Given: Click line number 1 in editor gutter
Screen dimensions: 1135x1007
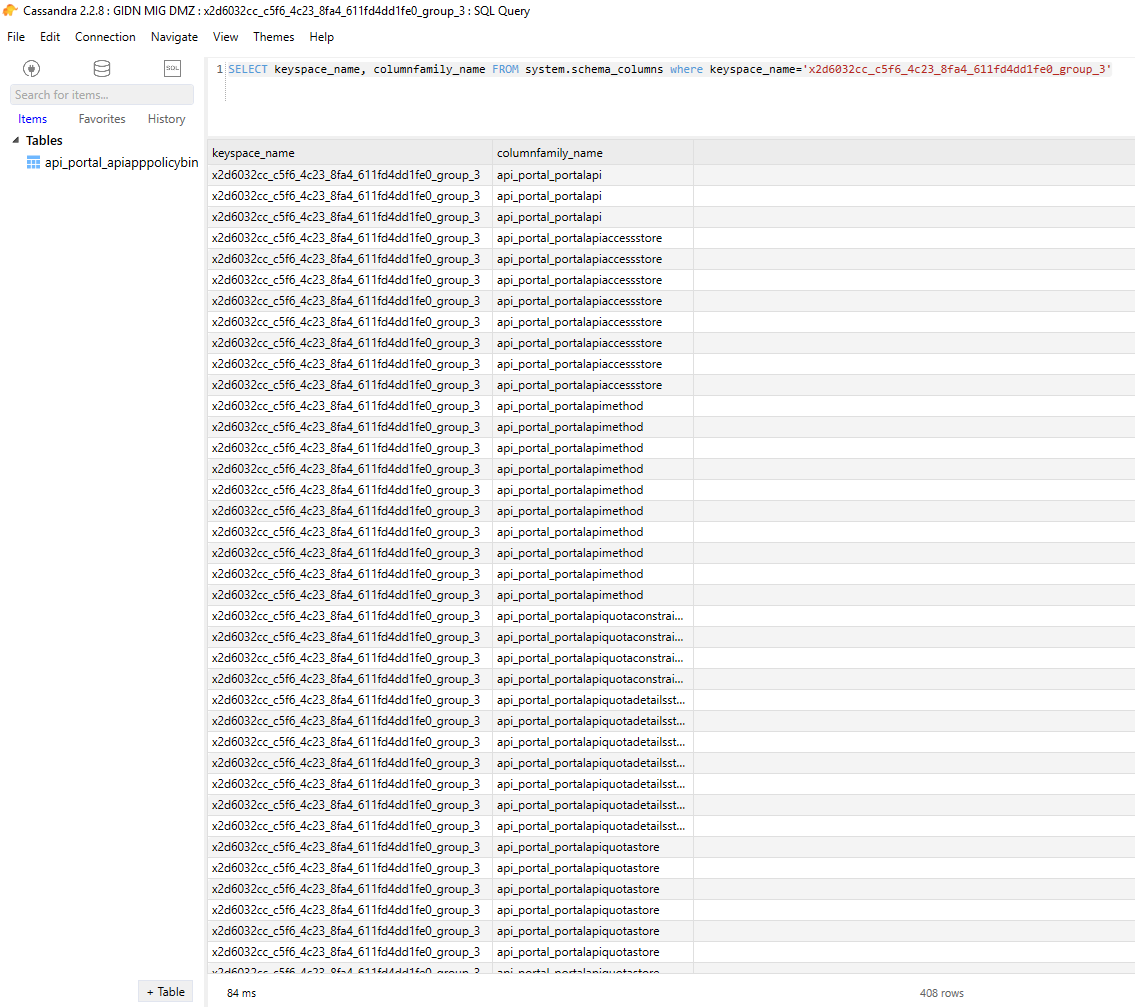Looking at the screenshot, I should pyautogui.click(x=219, y=69).
